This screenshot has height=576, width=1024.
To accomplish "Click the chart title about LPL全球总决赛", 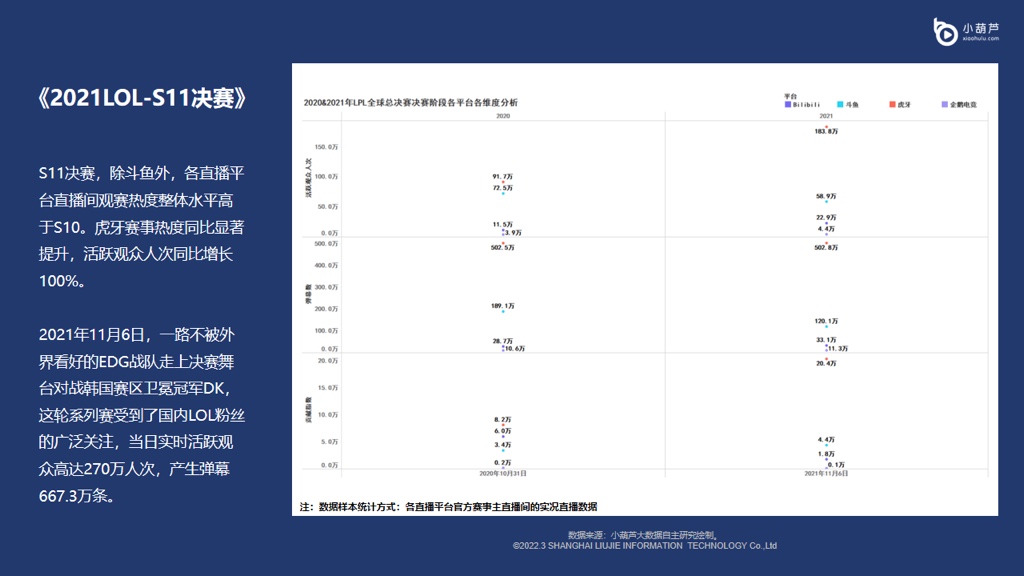I will [410, 103].
